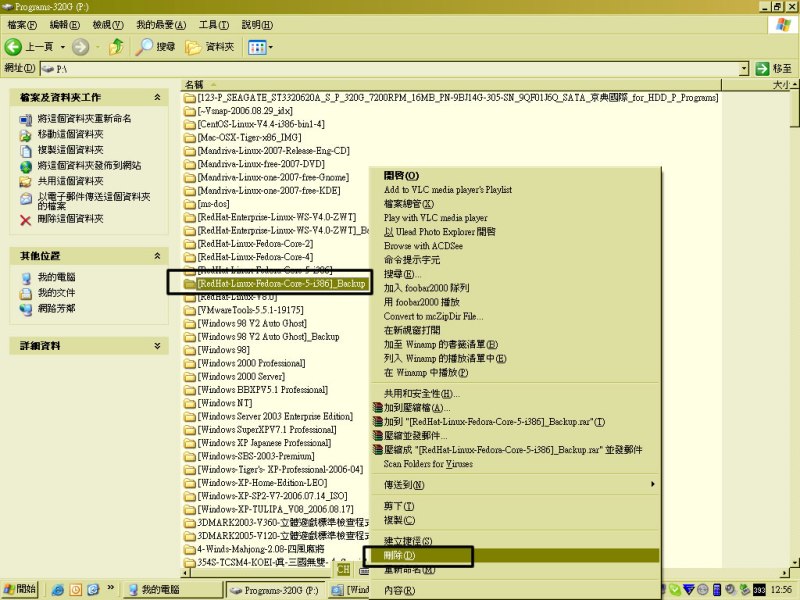Screen dimensions: 800x600
Task: Open the Search (搜尋) toolbar button
Action: click(x=156, y=47)
